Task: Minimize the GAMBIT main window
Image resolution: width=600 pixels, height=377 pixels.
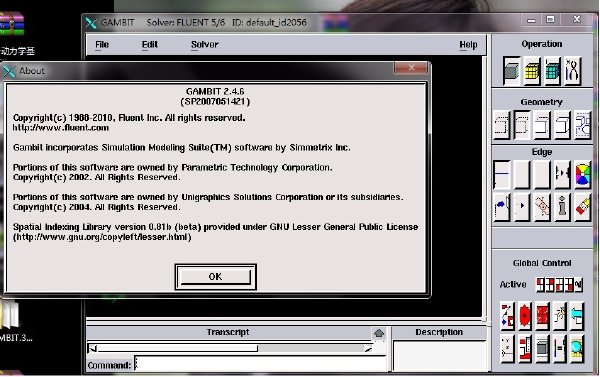Action: pos(531,20)
